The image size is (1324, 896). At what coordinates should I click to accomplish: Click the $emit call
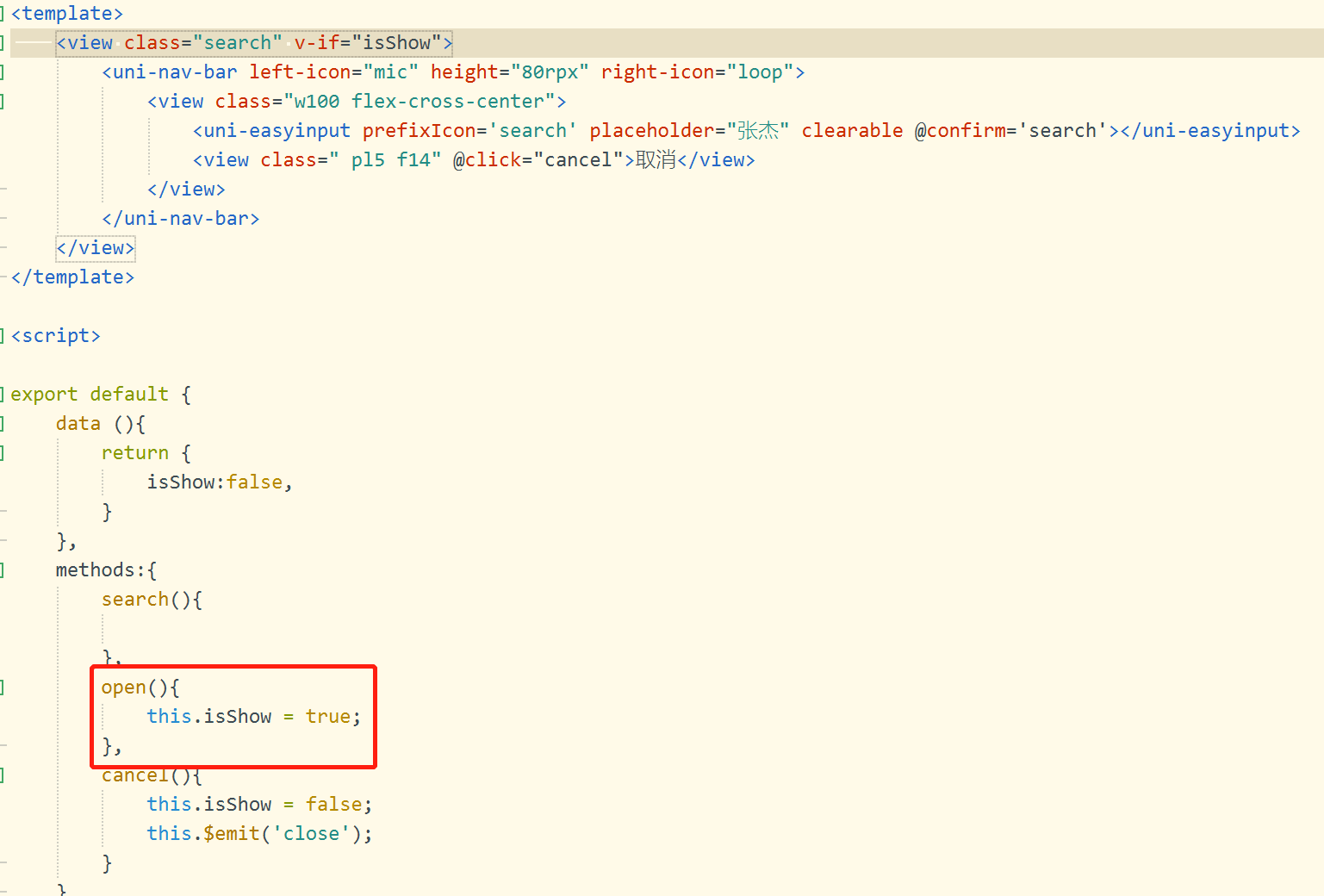pos(232,834)
